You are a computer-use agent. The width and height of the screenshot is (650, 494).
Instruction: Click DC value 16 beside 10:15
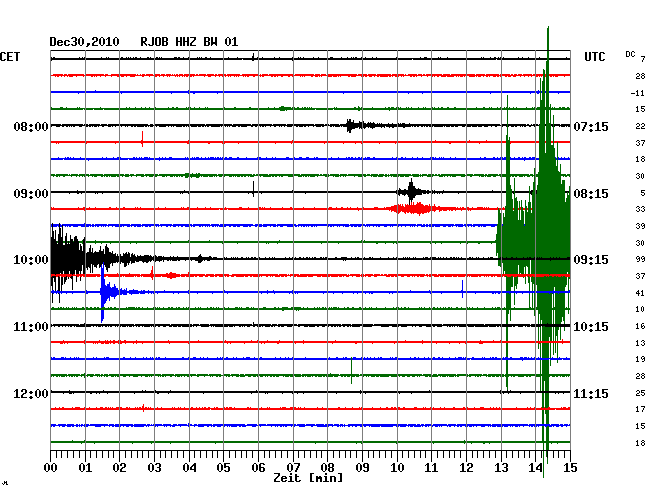[x=640, y=326]
